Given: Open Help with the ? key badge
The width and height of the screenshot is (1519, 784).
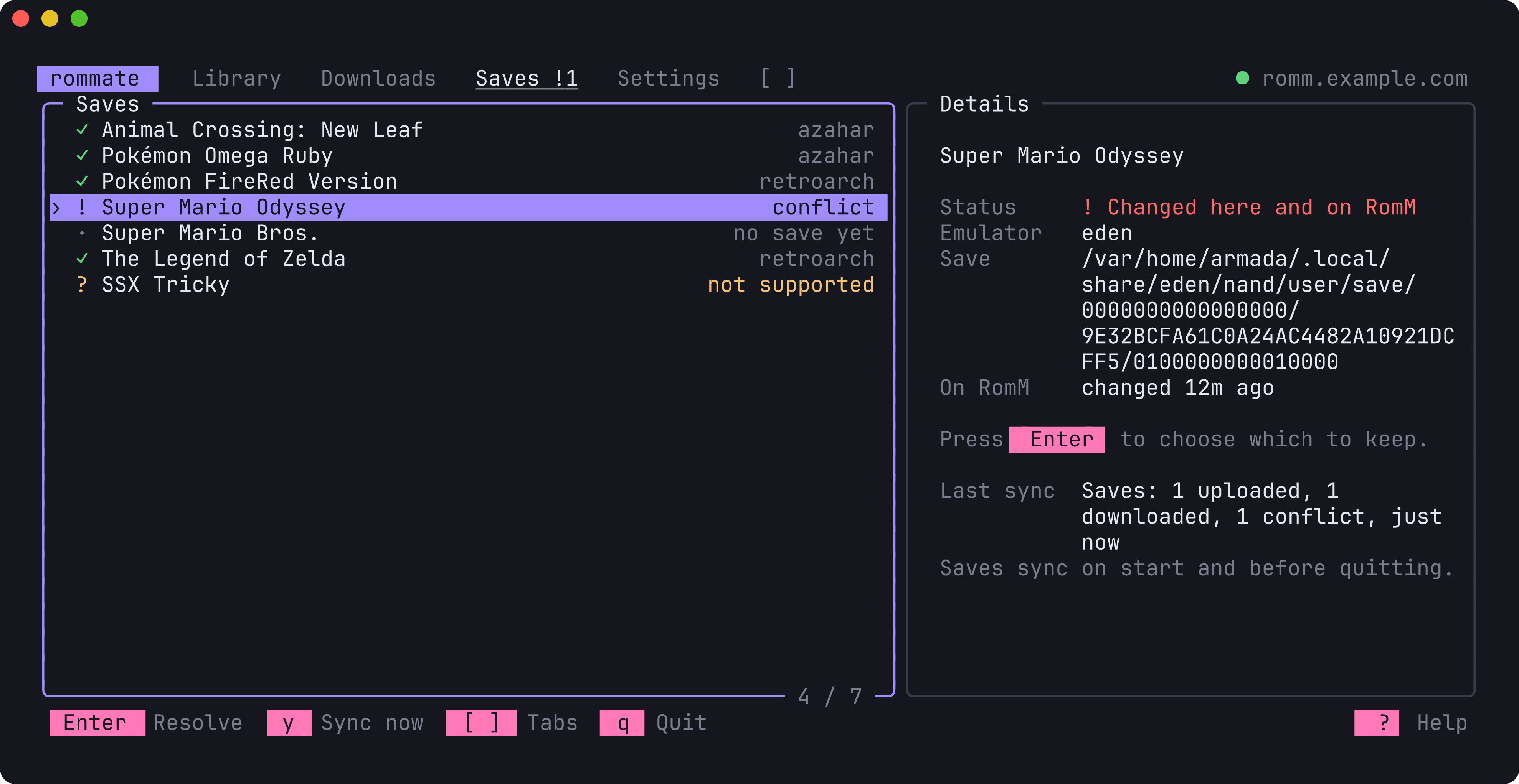Looking at the screenshot, I should point(1377,723).
